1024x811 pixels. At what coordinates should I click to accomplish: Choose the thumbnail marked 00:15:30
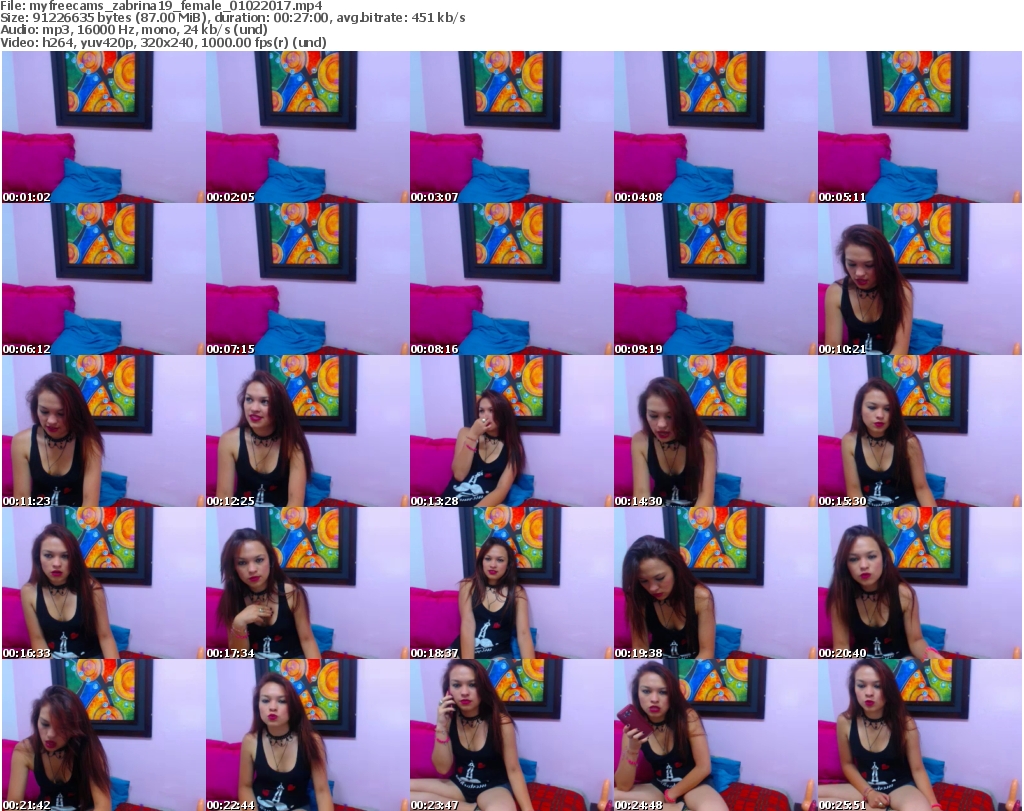coord(920,432)
